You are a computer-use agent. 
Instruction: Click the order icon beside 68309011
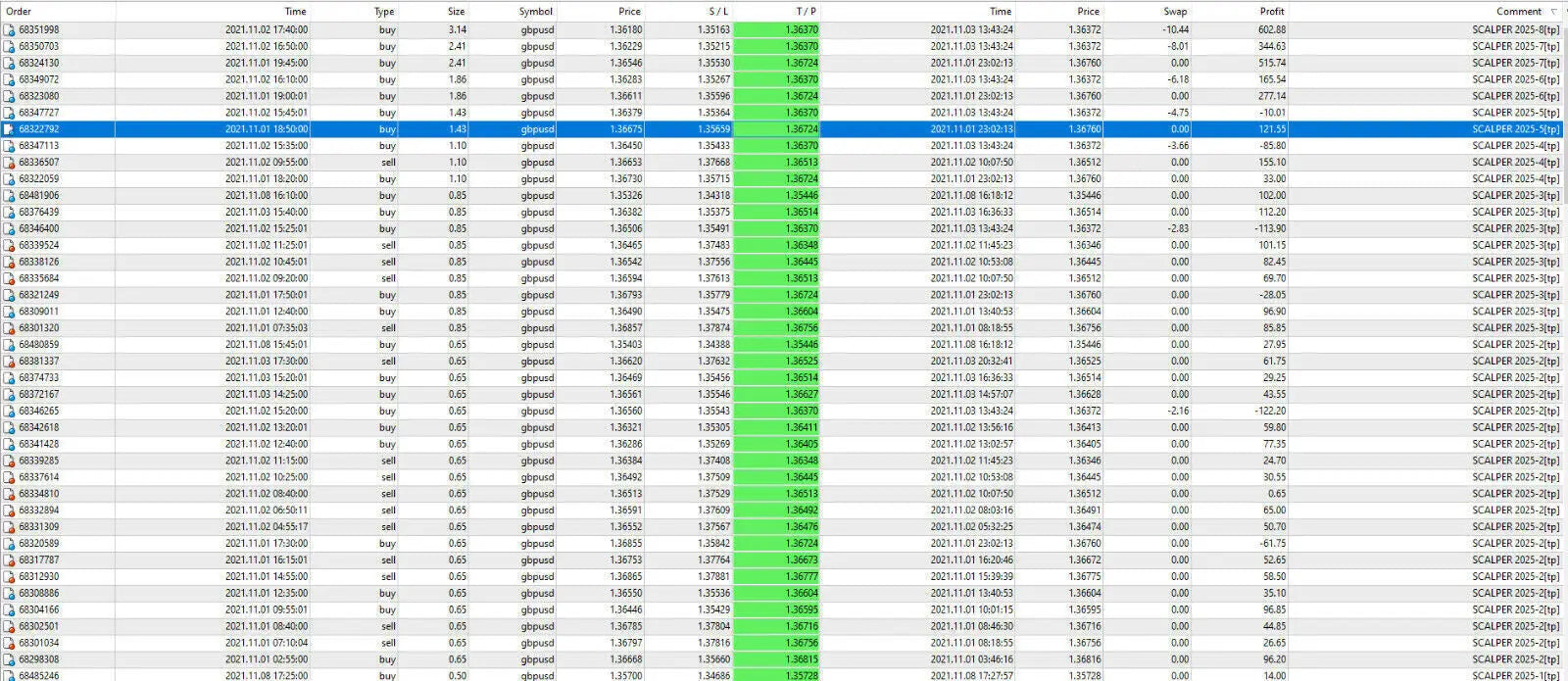[x=9, y=312]
